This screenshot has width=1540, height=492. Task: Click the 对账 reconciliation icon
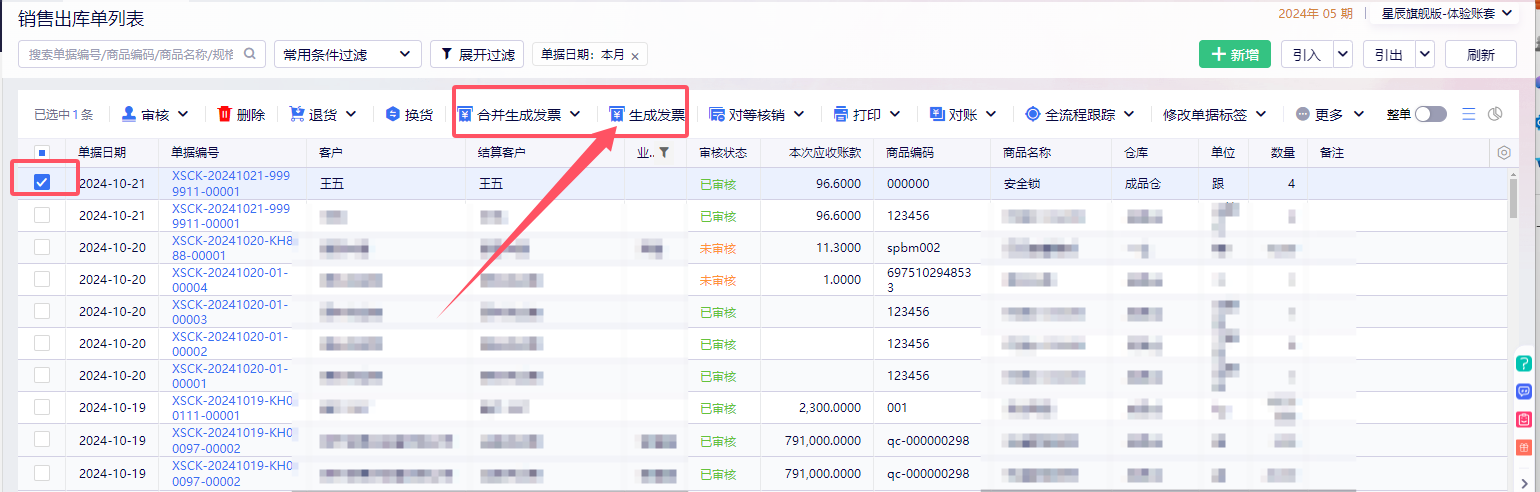pos(936,114)
